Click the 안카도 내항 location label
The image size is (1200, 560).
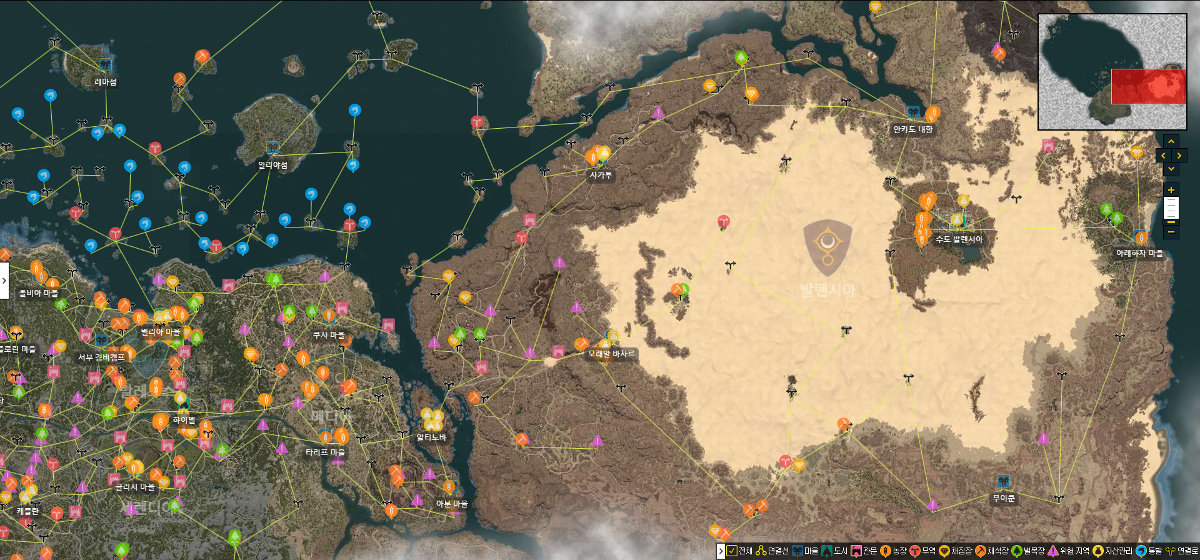pyautogui.click(x=912, y=129)
